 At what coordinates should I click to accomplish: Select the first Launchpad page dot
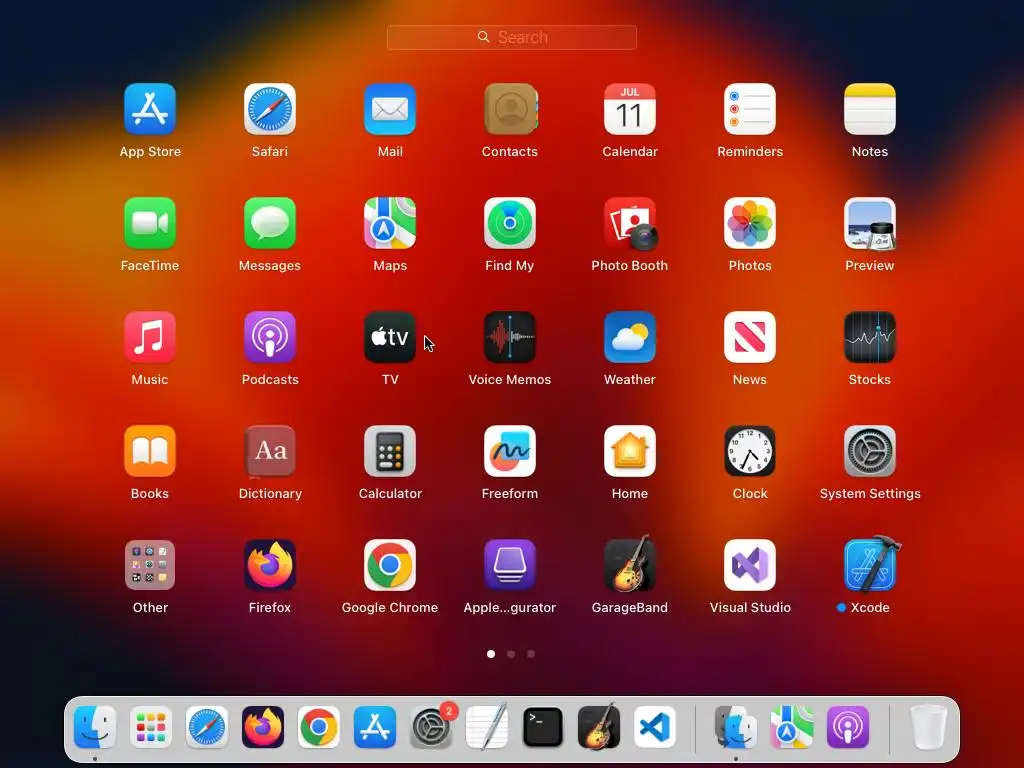tap(491, 654)
